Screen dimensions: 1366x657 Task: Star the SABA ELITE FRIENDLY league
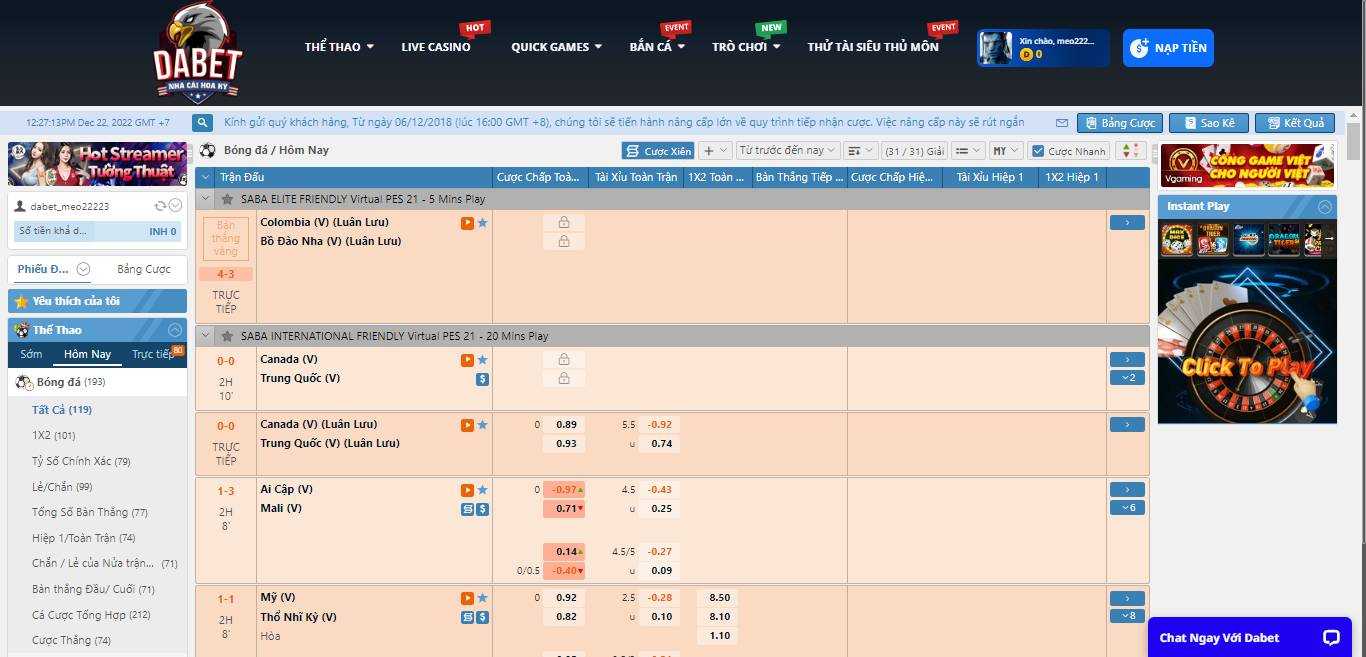[x=227, y=199]
